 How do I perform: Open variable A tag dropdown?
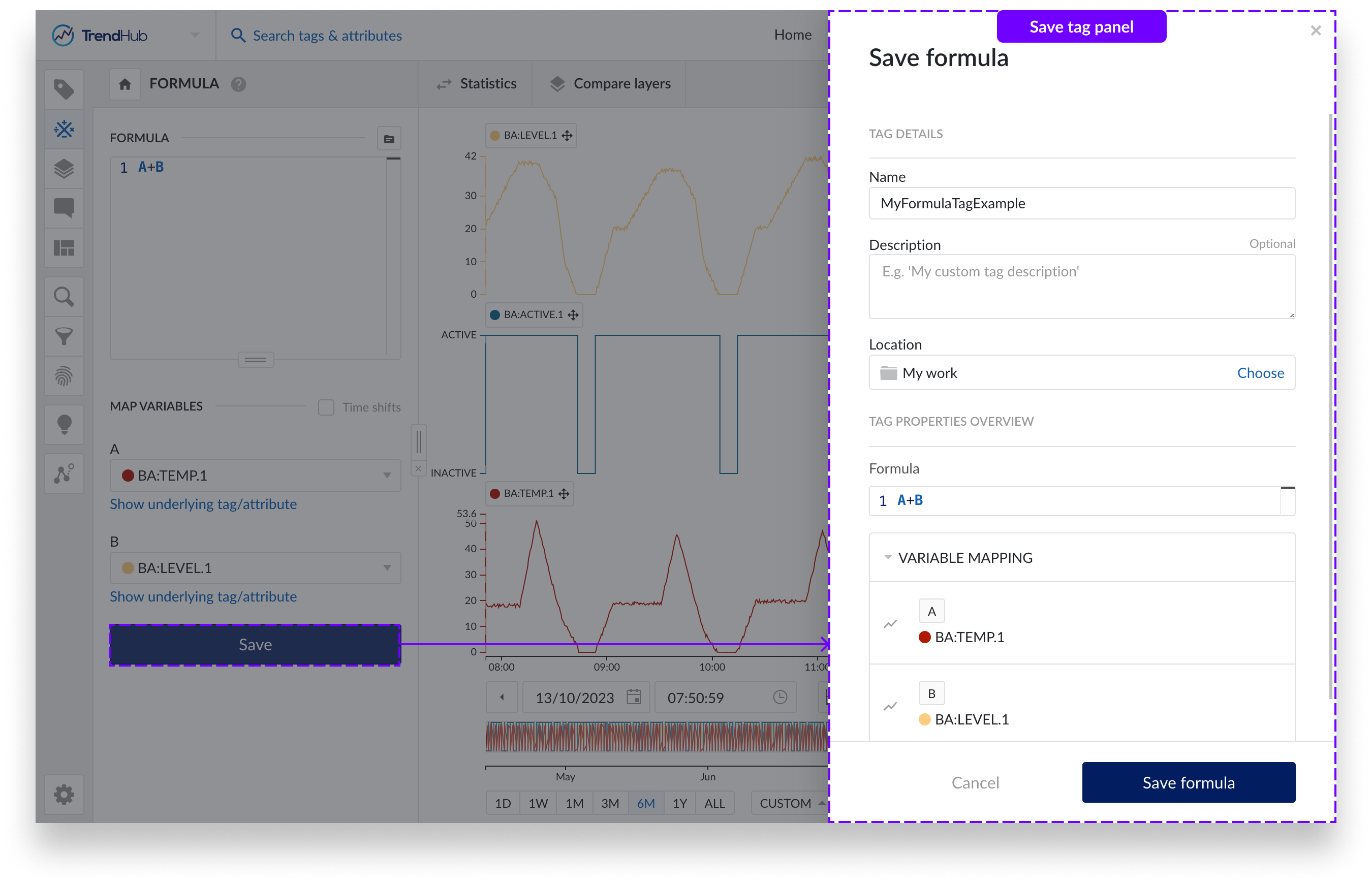[x=256, y=476]
